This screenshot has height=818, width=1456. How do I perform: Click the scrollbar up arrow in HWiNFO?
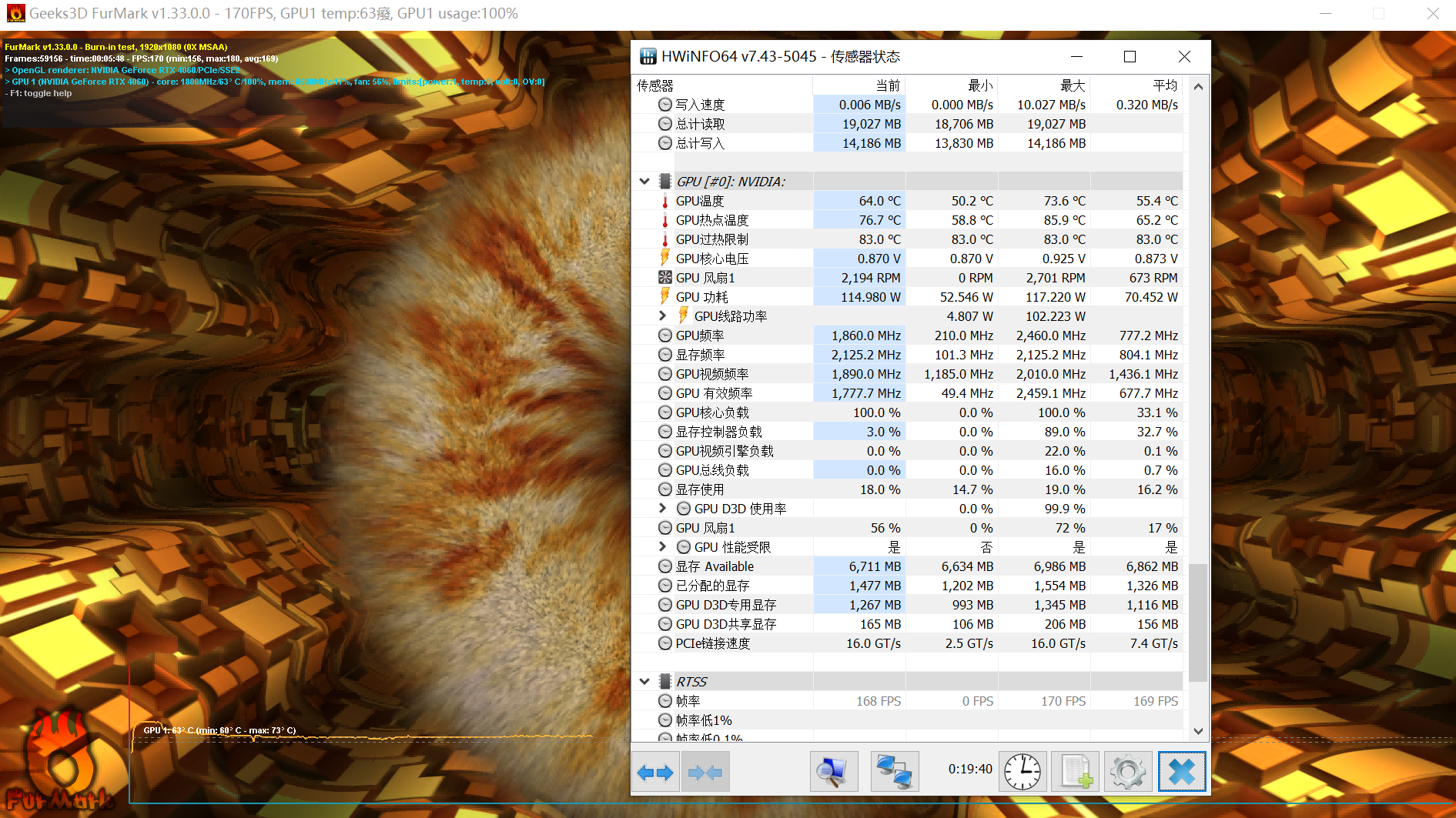(1198, 86)
